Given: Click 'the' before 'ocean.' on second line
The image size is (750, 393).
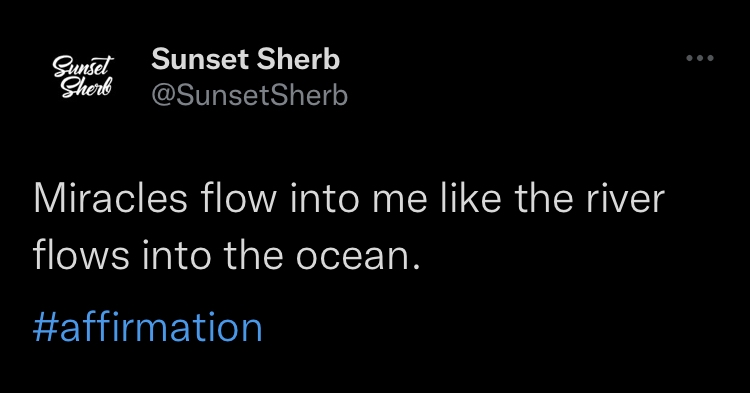Looking at the screenshot, I should click(253, 255).
